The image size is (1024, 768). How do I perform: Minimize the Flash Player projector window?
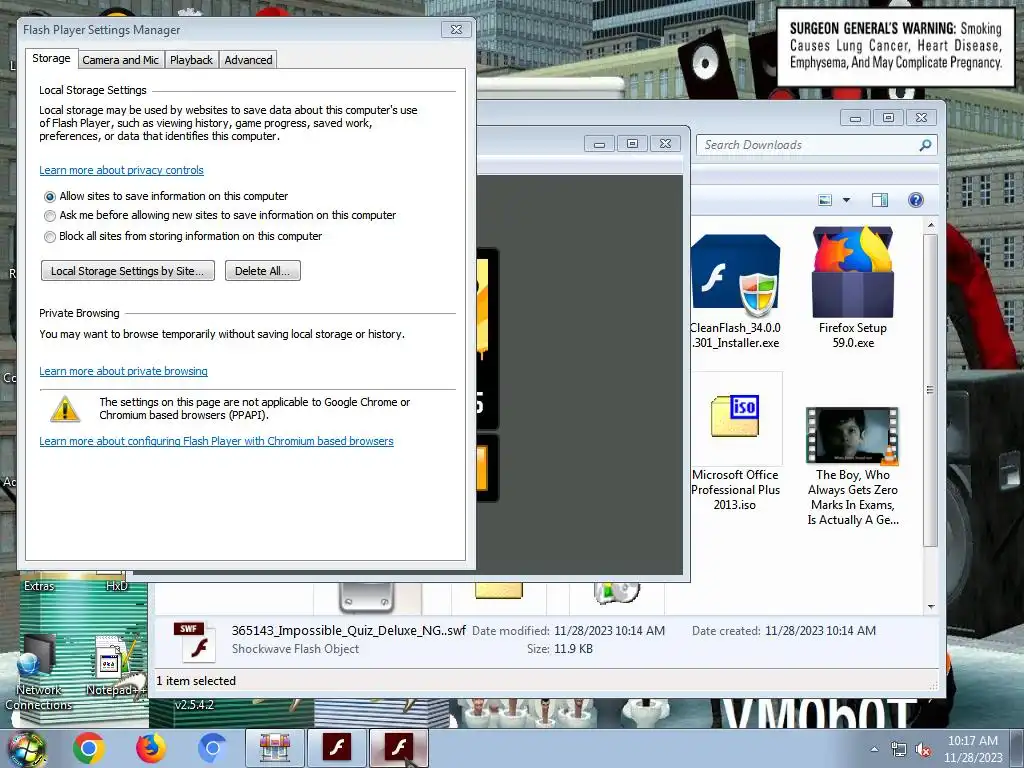pos(600,144)
